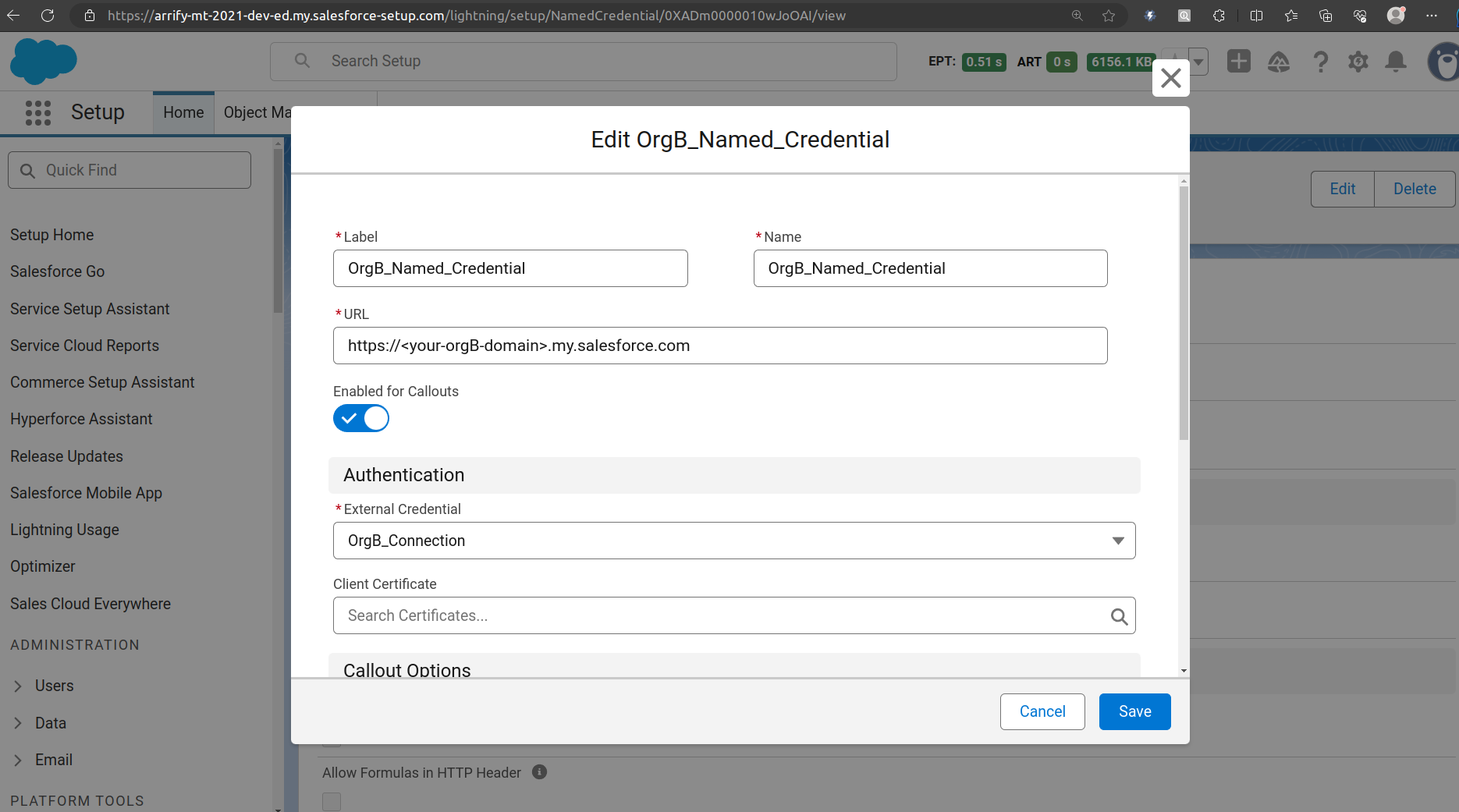Viewport: 1459px width, 812px height.
Task: Click the Save button
Action: click(x=1134, y=711)
